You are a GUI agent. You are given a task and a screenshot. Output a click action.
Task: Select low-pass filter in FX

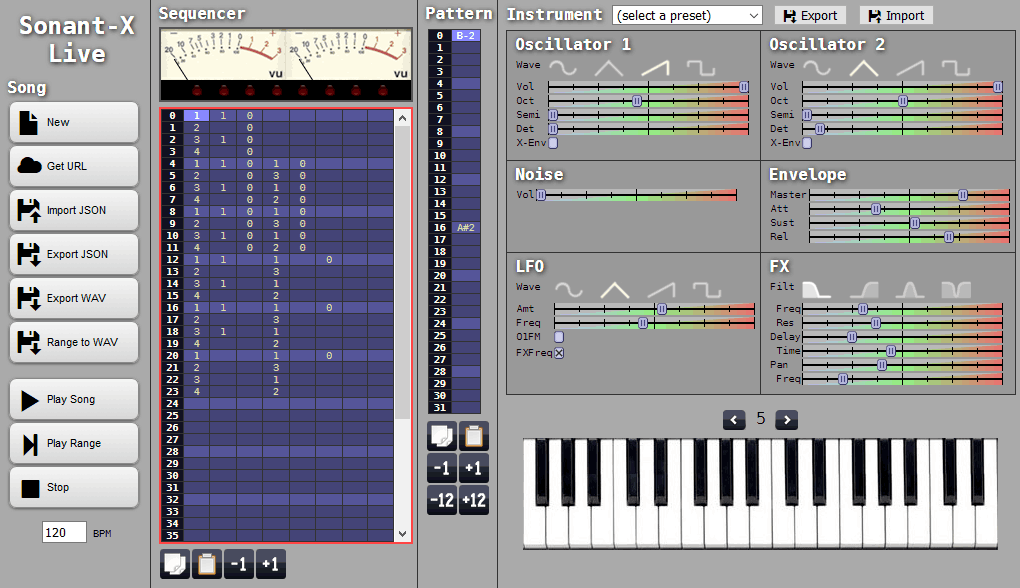coord(816,289)
